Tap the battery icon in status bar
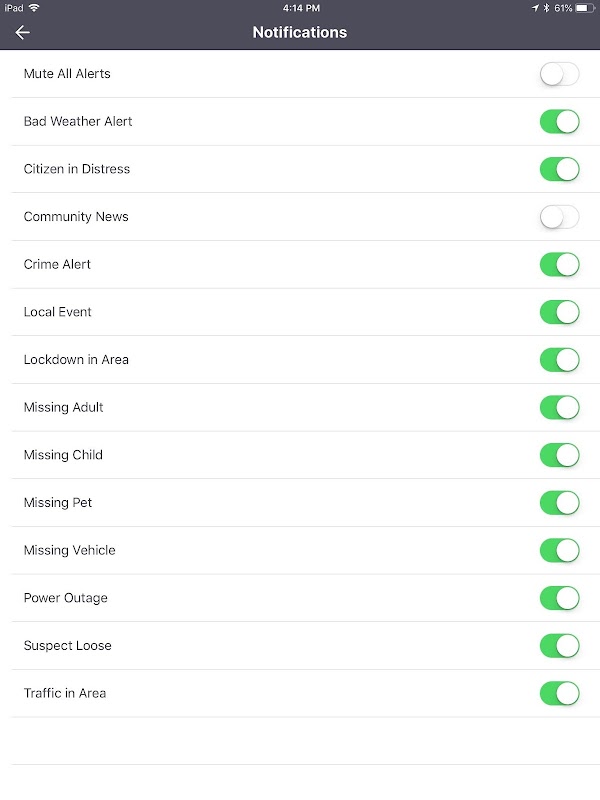This screenshot has height=800, width=600. click(x=585, y=8)
